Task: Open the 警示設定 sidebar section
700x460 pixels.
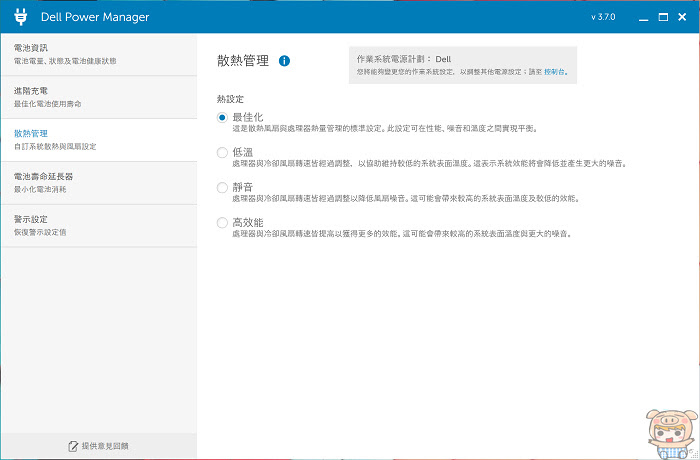Action: coord(99,226)
